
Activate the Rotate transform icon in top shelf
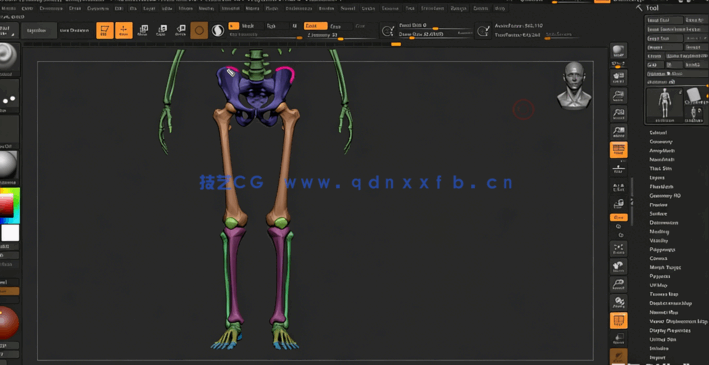tap(181, 31)
